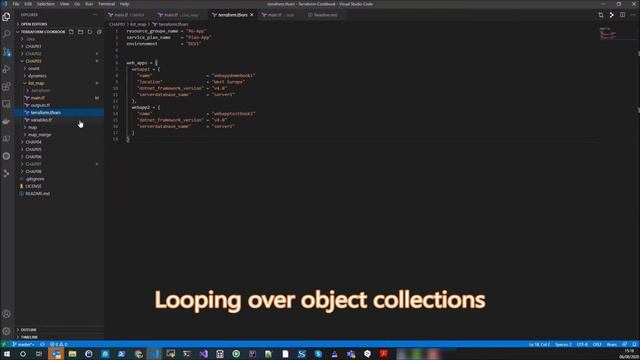
Task: Click the Synchronize Changes icon in status bar
Action: pyautogui.click(x=42, y=344)
